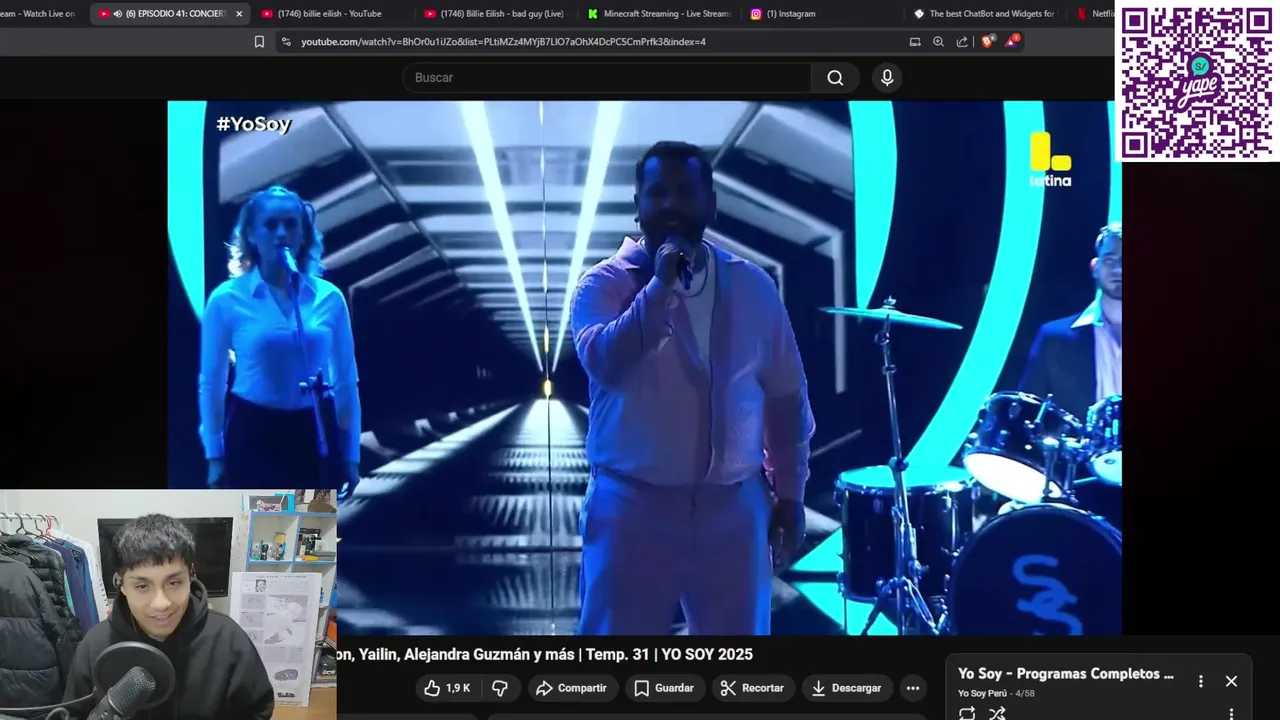The width and height of the screenshot is (1280, 720).
Task: Open the Brave Shields lion icon
Action: coord(988,42)
